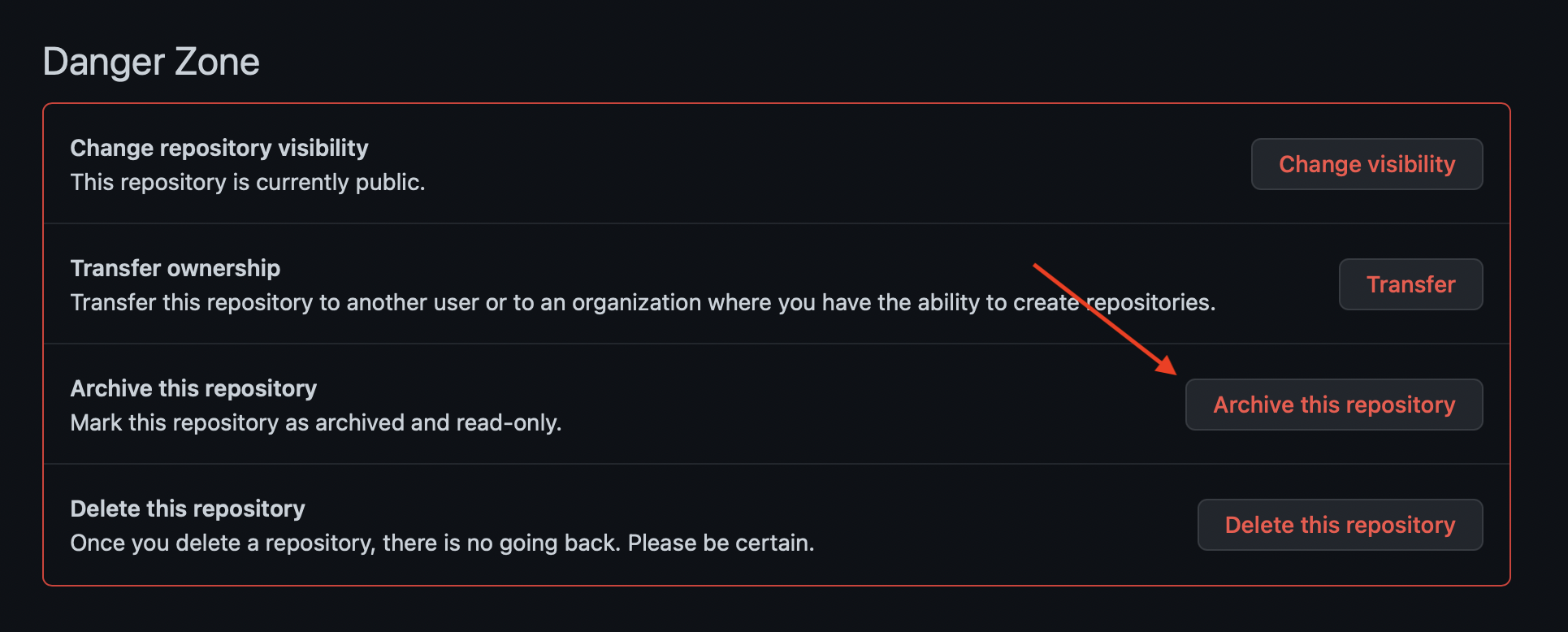The image size is (1568, 632).
Task: Click the Change repository visibility label
Action: click(219, 147)
